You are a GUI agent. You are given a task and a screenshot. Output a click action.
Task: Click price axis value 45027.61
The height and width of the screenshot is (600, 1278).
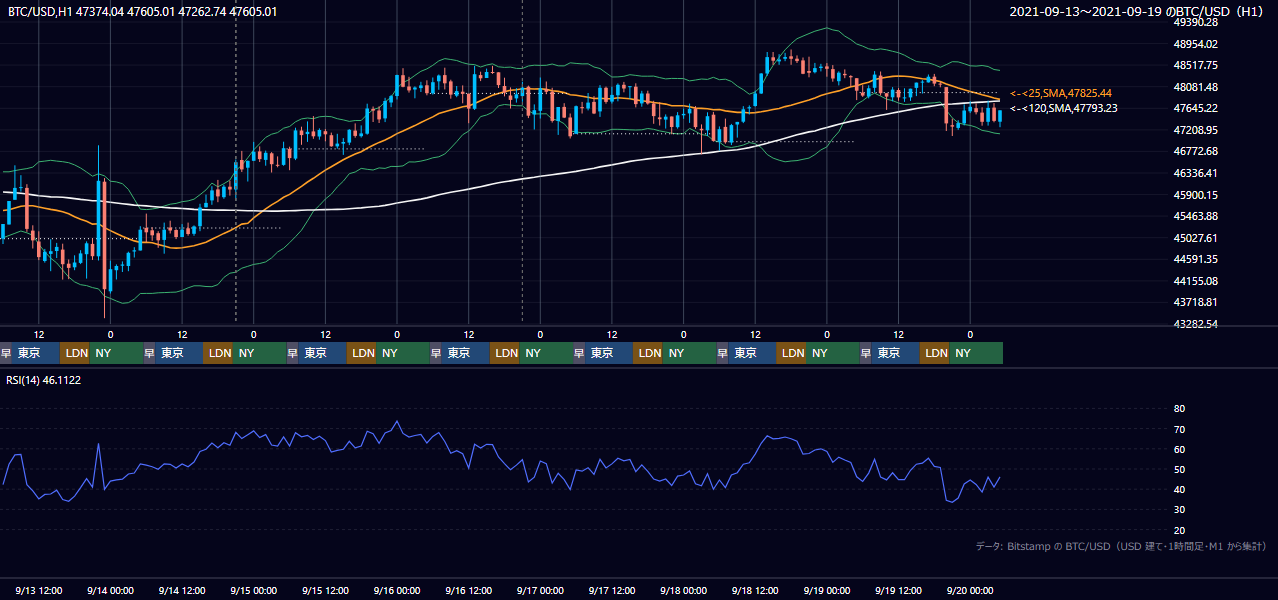[1195, 238]
